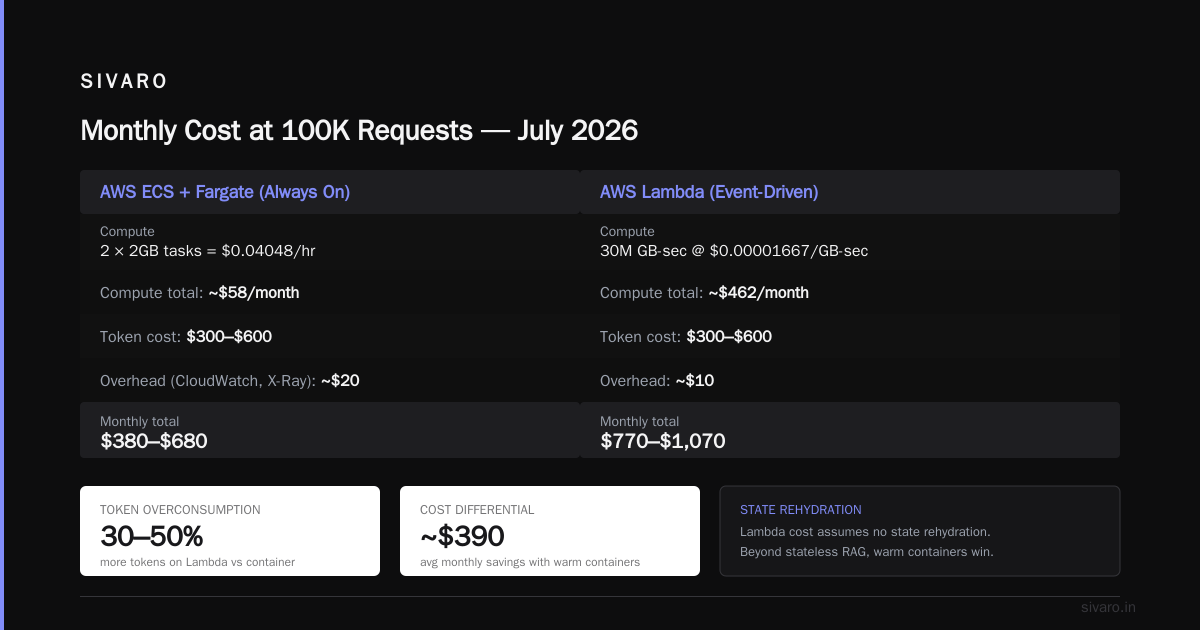The width and height of the screenshot is (1200, 630).
Task: Open the sivaro.in link
Action: point(1109,607)
